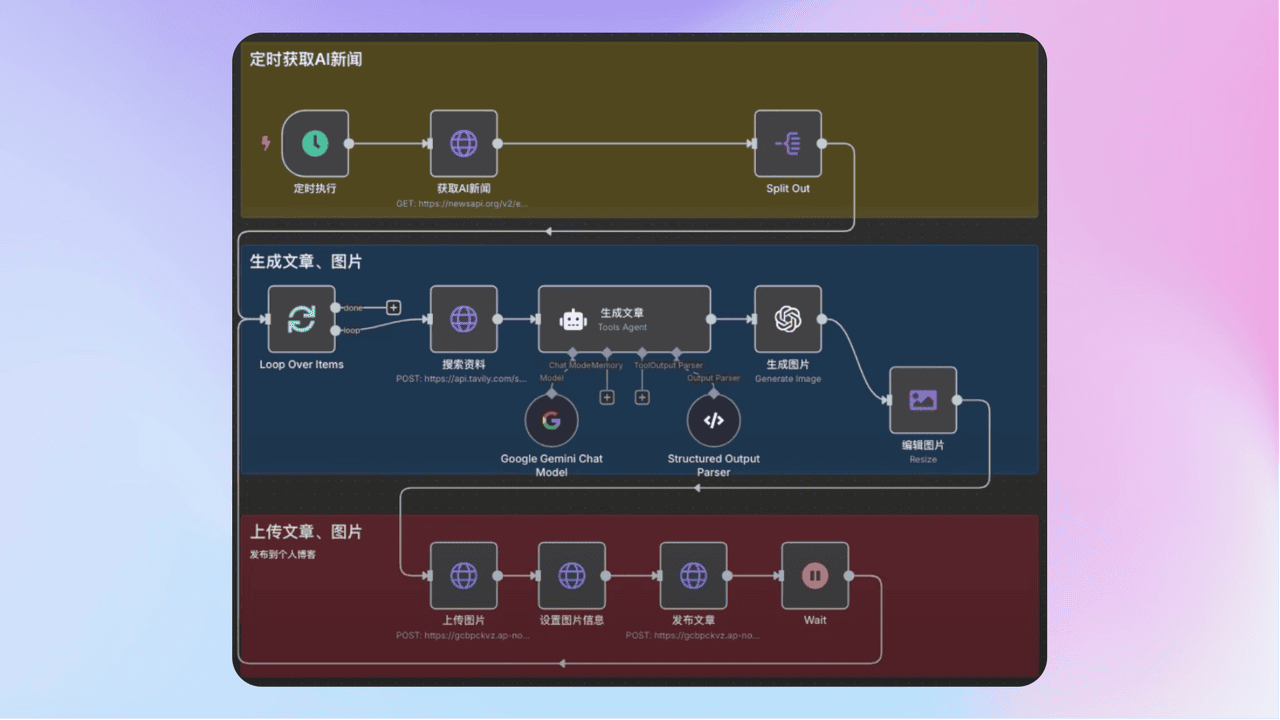Screen dimensions: 1280x720
Task: Add a Tool sub-node with plus button
Action: coord(642,397)
